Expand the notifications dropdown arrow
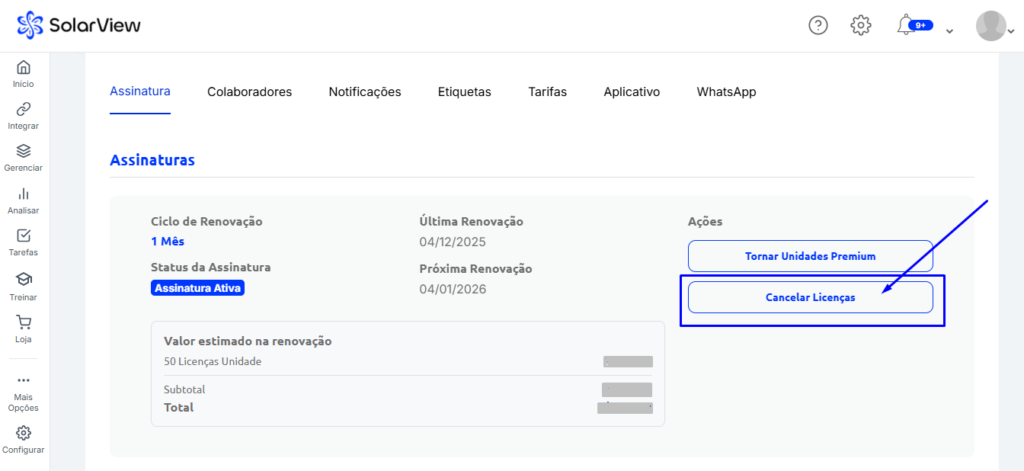The width and height of the screenshot is (1024, 471). (950, 31)
